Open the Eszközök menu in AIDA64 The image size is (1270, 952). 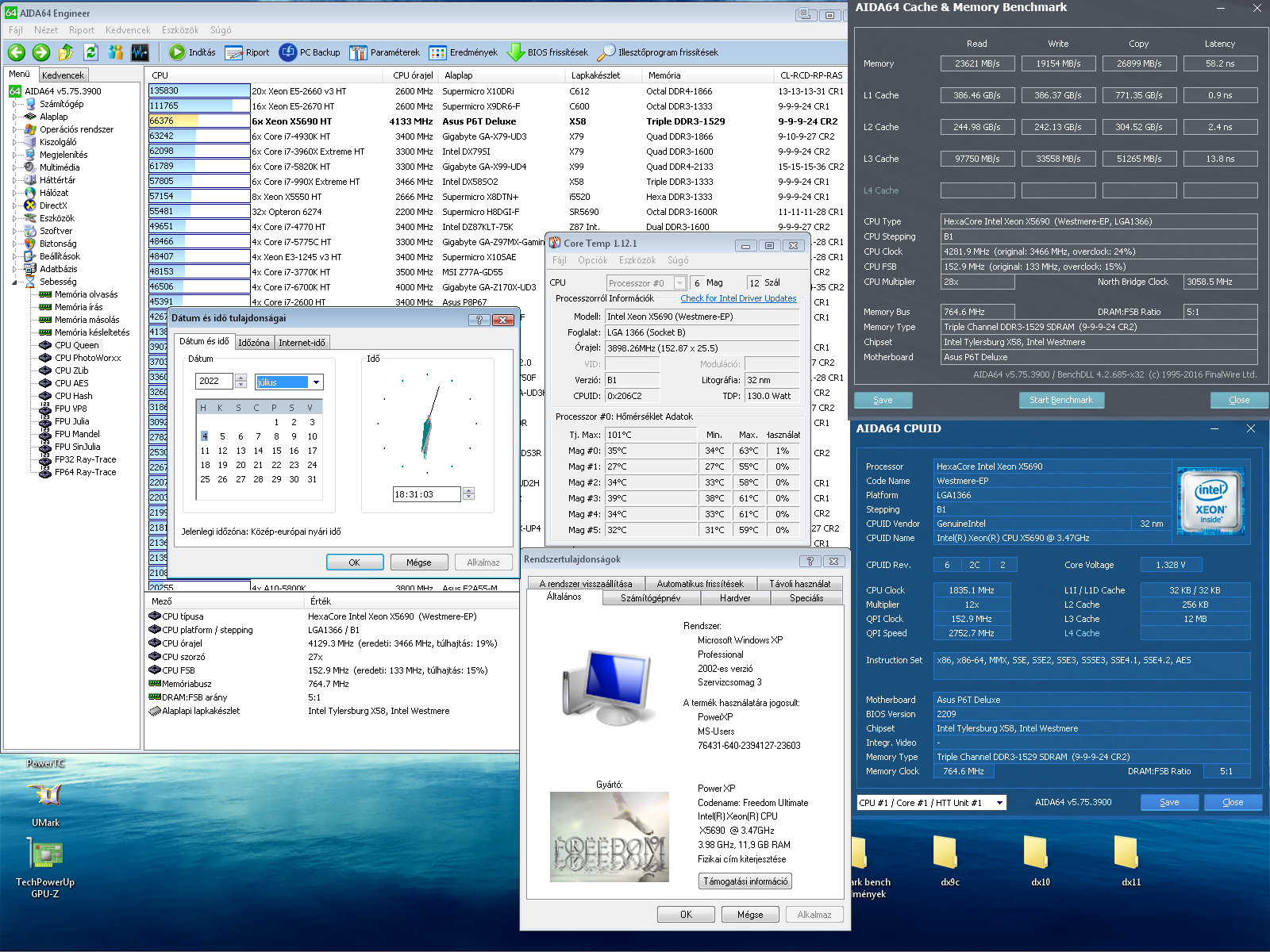[x=180, y=30]
